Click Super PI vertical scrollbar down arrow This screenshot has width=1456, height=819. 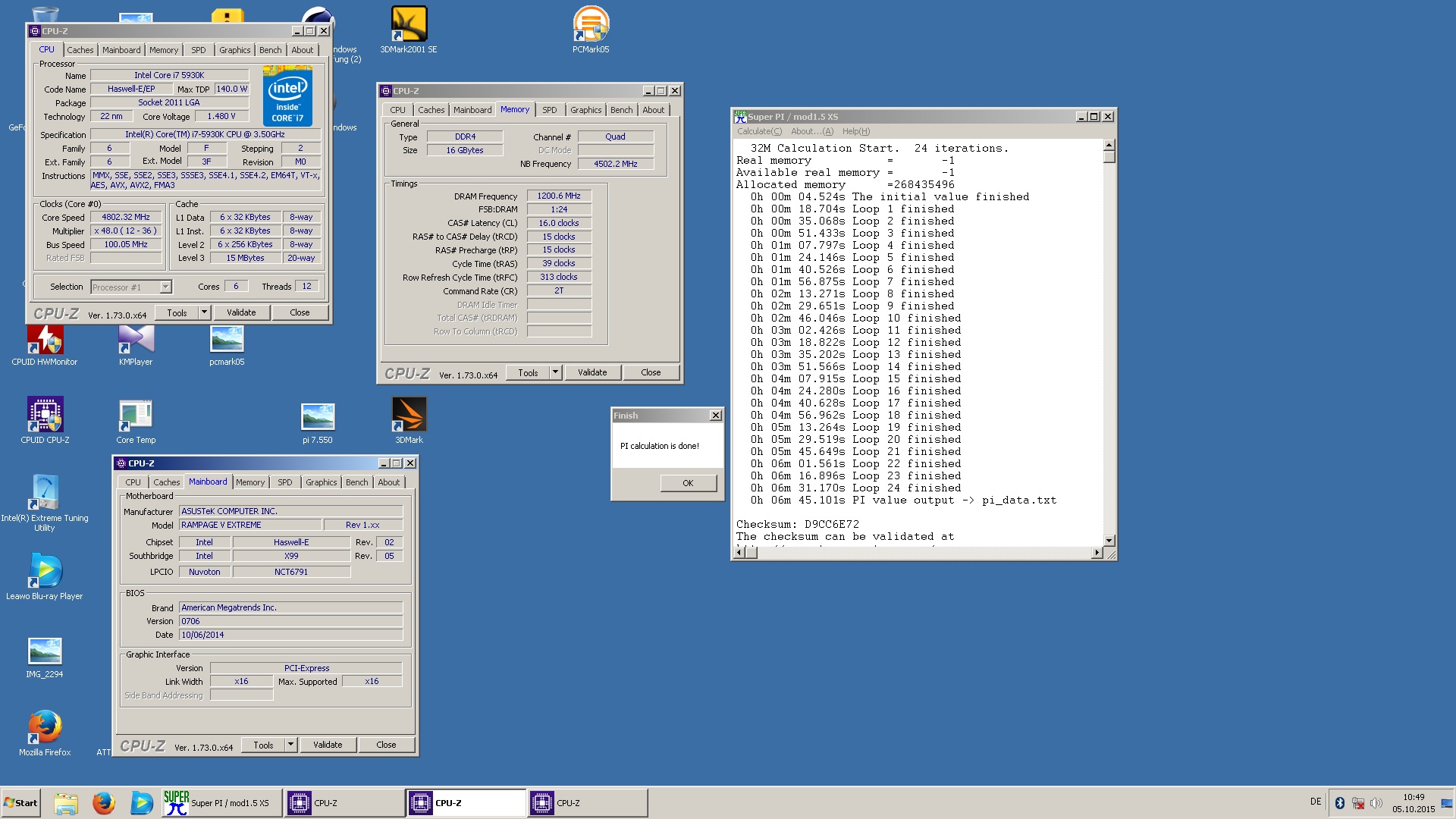(x=1109, y=540)
